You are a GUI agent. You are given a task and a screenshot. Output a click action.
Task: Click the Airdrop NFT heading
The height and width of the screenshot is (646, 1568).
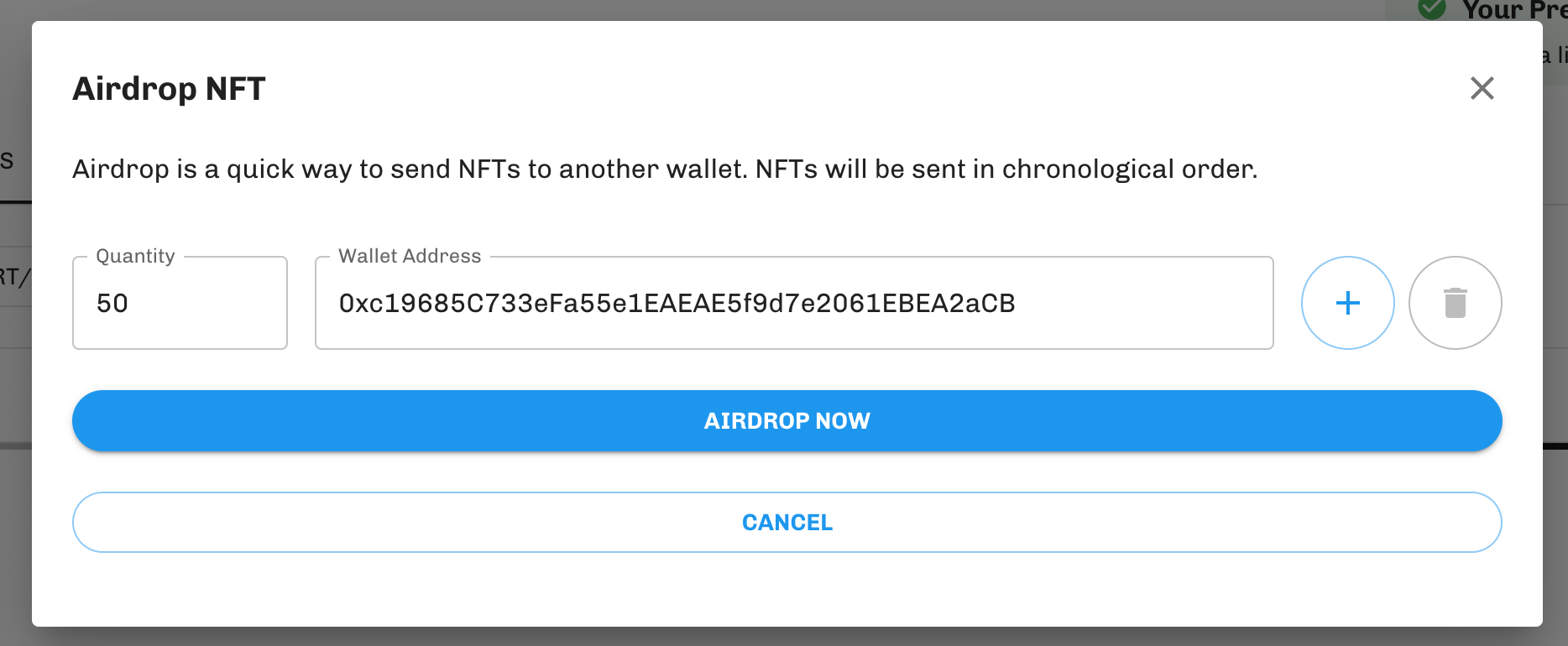pos(169,89)
